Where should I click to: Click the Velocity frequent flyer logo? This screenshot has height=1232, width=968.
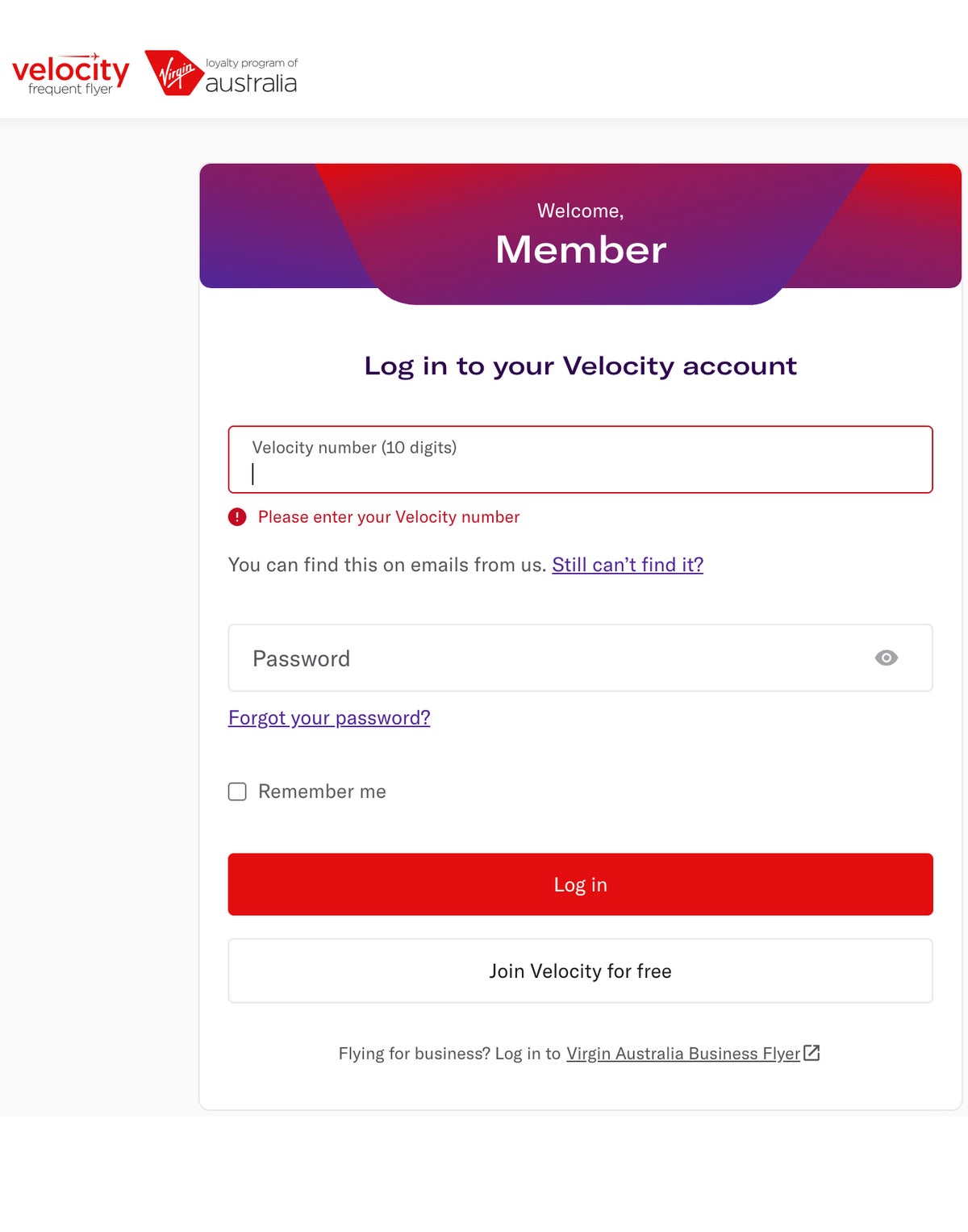point(69,71)
